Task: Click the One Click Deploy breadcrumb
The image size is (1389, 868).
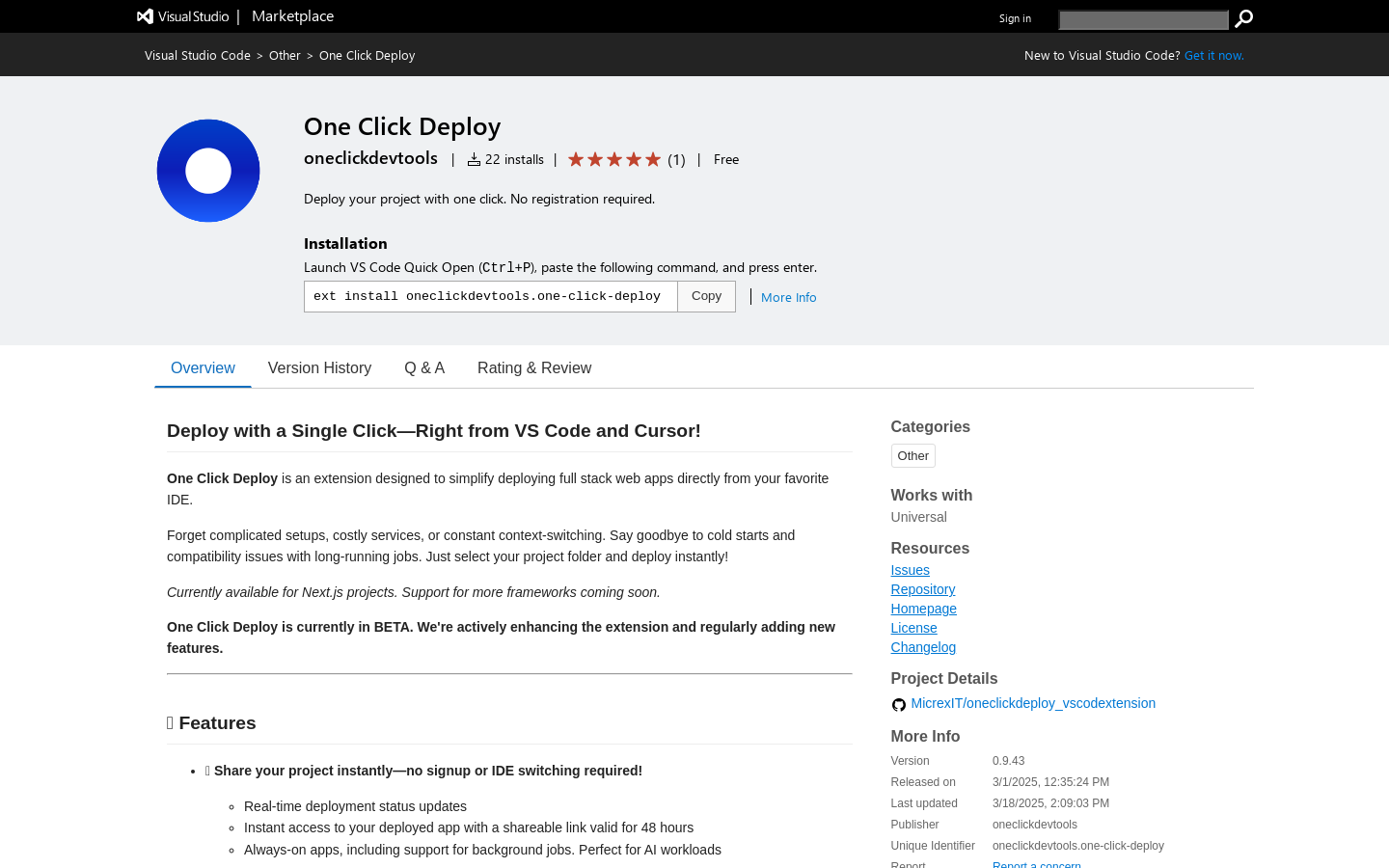Action: coord(367,55)
